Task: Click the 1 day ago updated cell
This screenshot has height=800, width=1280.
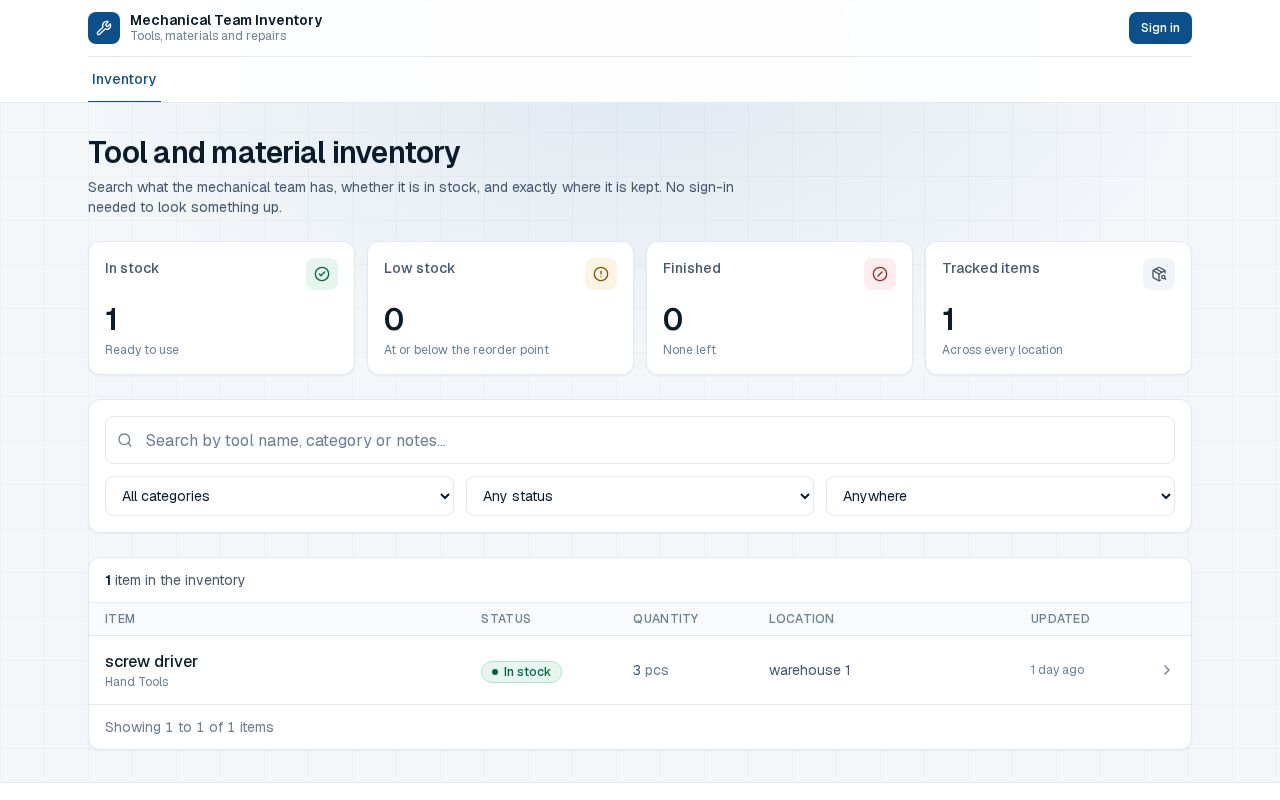Action: click(x=1057, y=670)
